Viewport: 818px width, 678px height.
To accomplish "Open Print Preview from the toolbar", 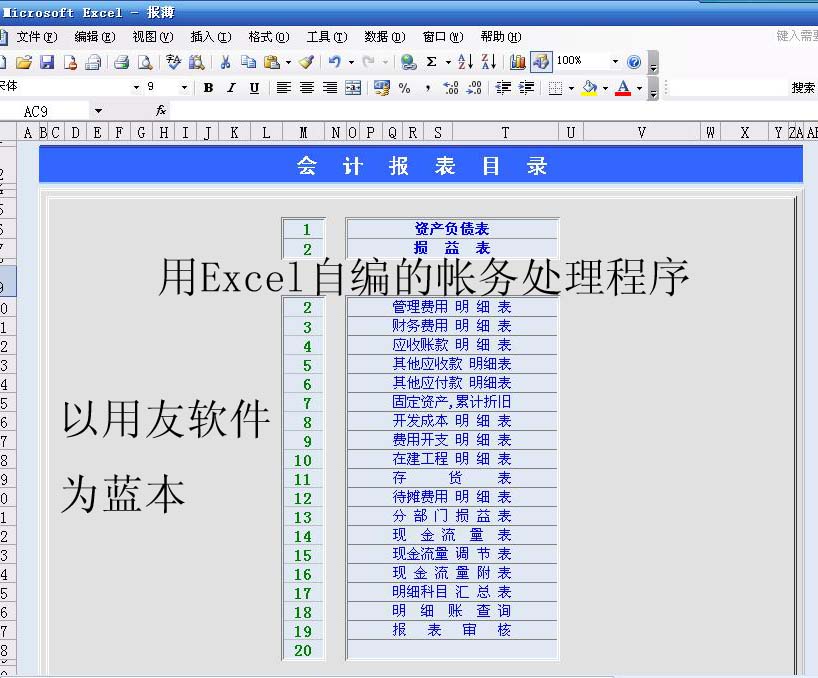I will (x=145, y=62).
